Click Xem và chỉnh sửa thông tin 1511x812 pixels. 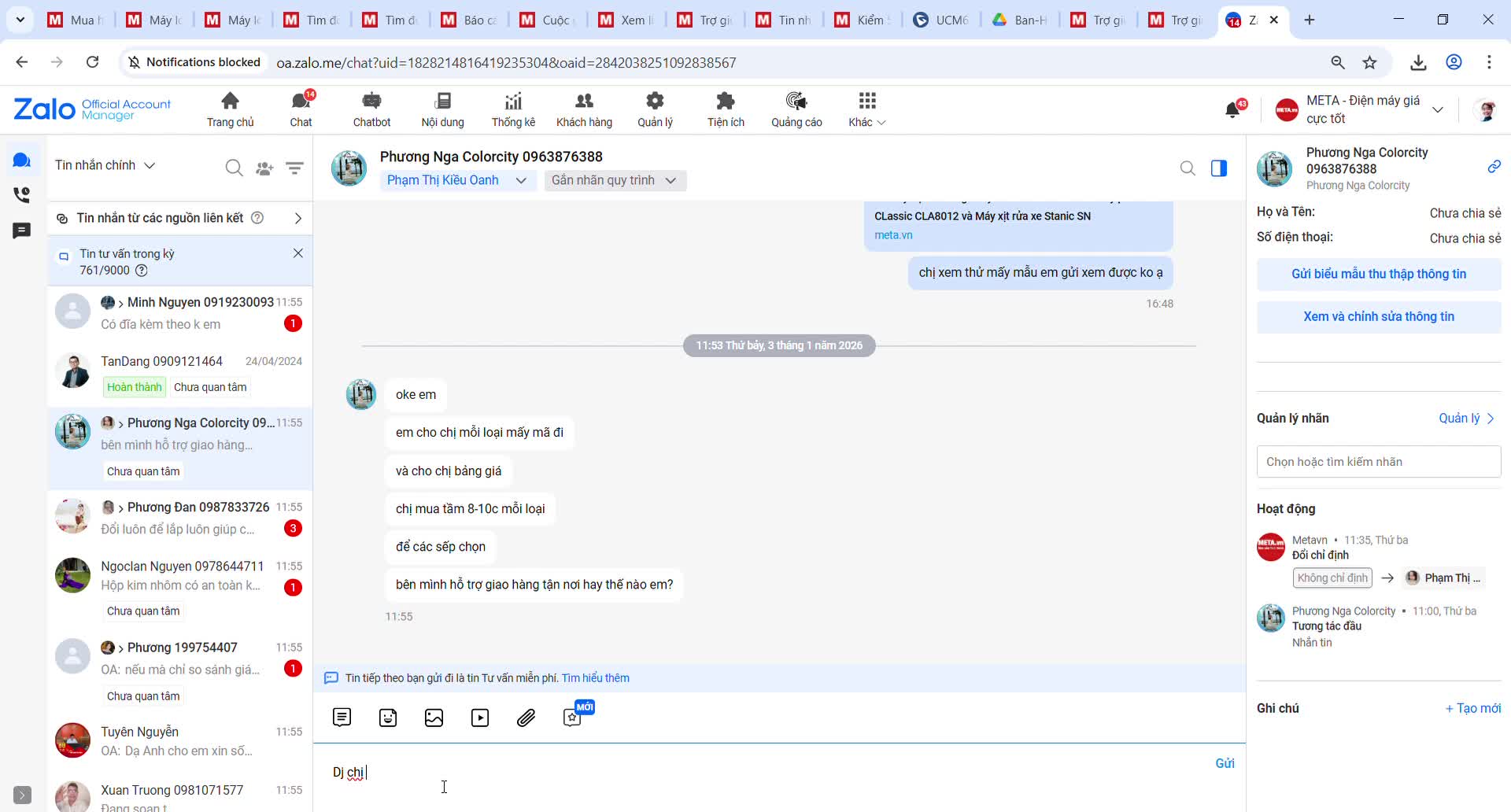click(x=1379, y=316)
